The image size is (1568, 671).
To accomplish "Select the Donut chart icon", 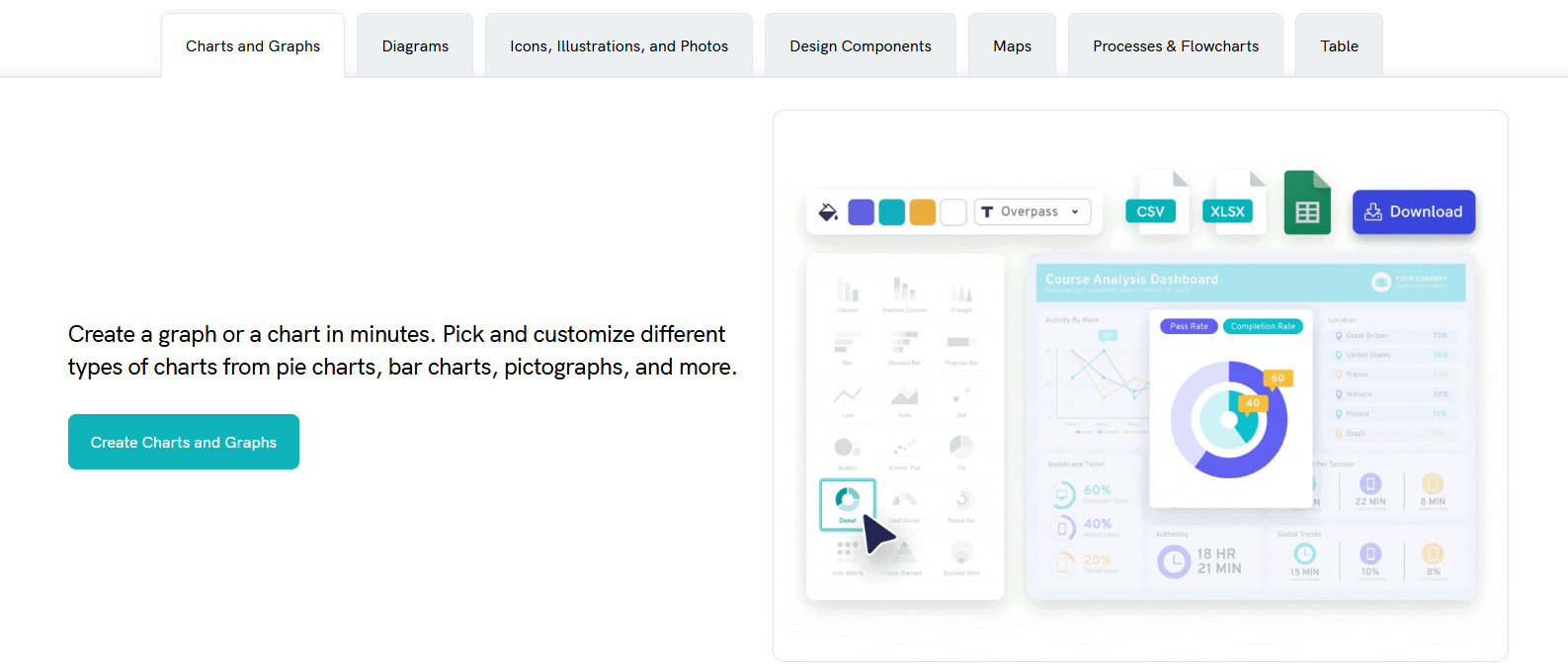I will 848,499.
